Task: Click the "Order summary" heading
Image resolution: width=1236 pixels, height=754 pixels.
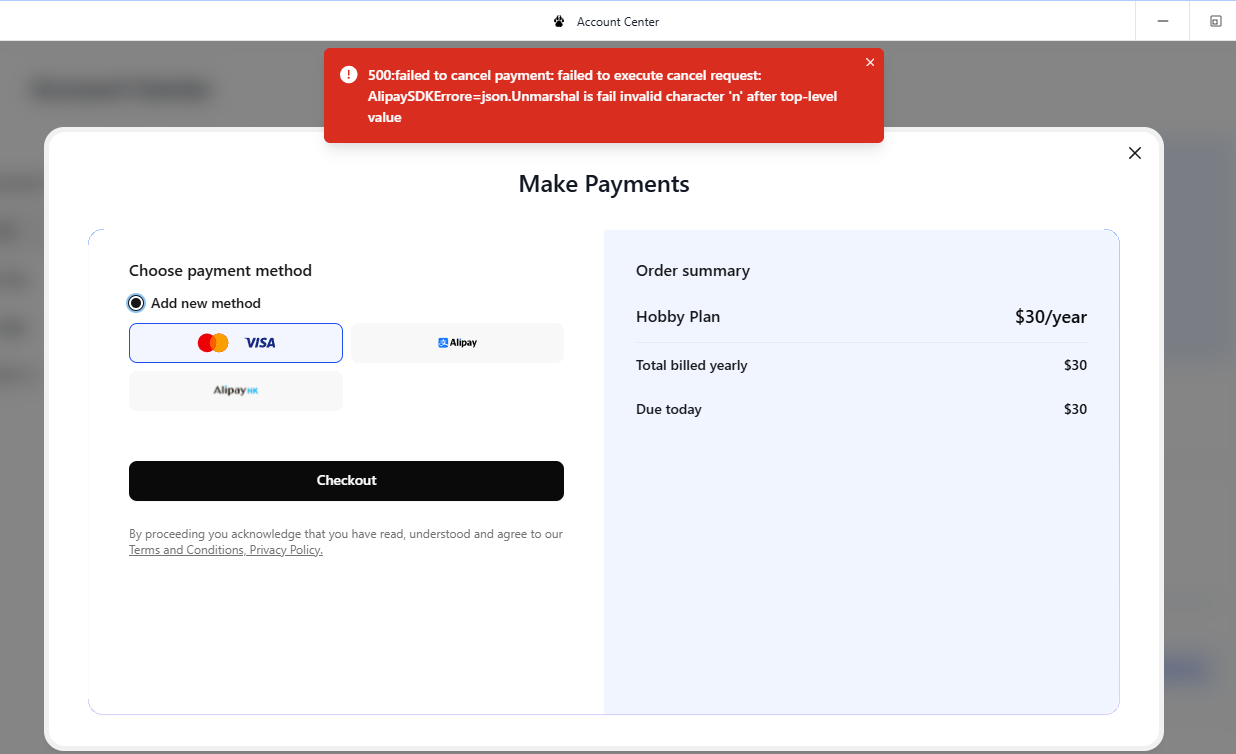Action: (x=692, y=271)
